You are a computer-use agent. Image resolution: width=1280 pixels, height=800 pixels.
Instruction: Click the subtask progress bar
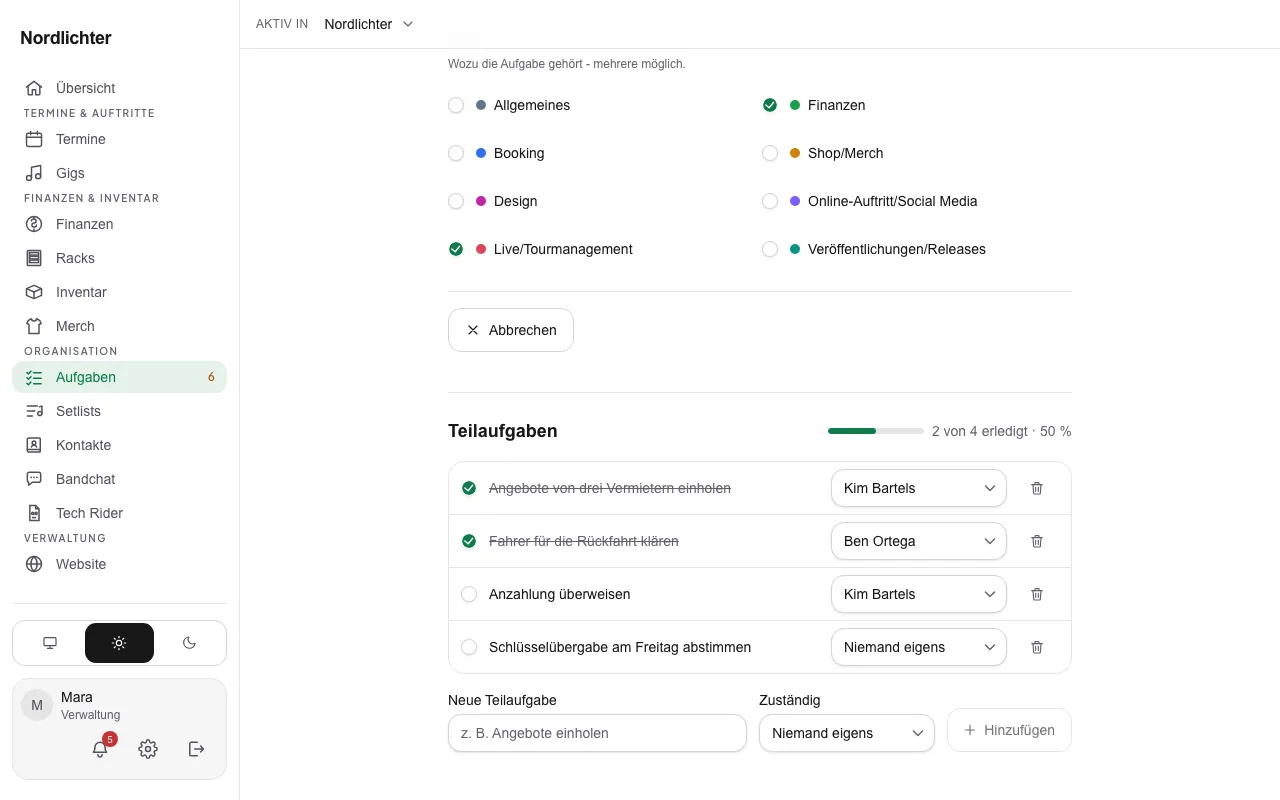click(876, 431)
